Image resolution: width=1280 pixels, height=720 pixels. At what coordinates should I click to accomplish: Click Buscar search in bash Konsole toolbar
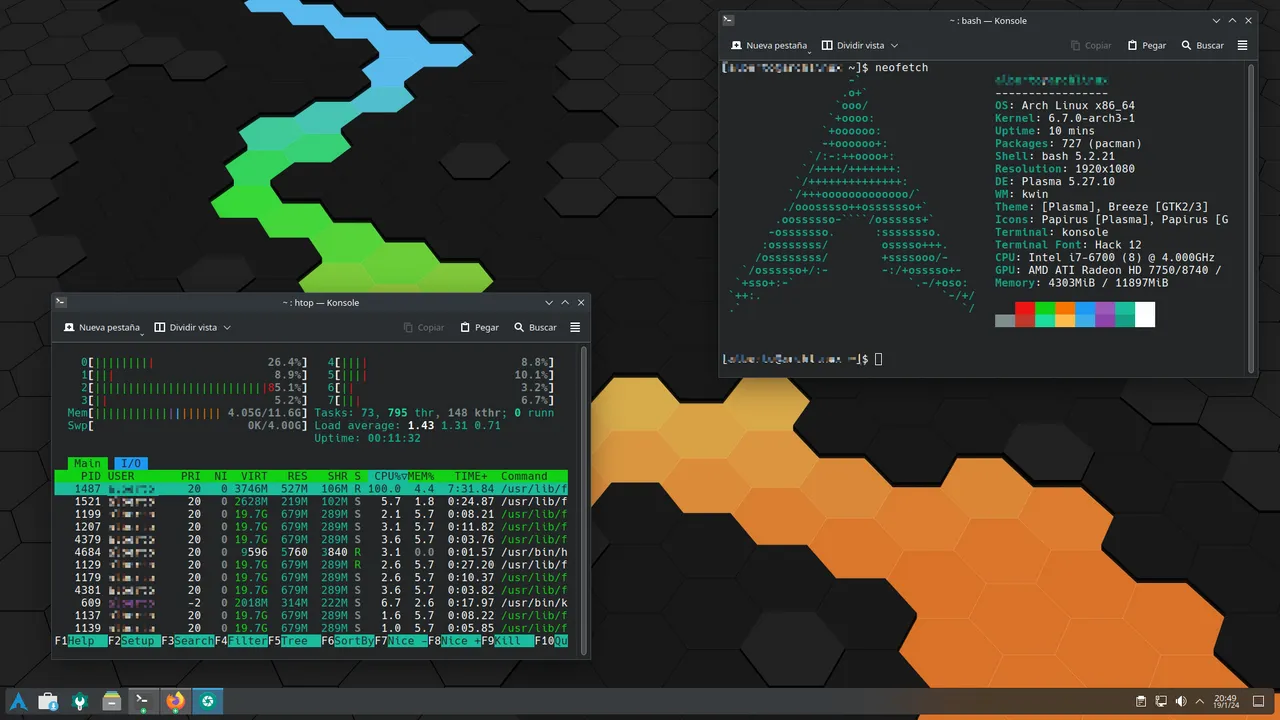1202,45
